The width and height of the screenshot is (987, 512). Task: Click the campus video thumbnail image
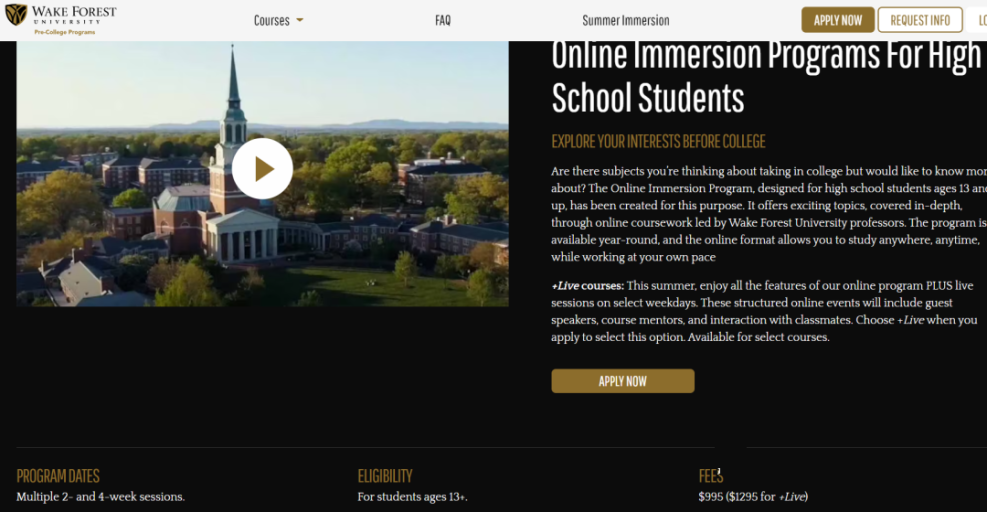262,174
